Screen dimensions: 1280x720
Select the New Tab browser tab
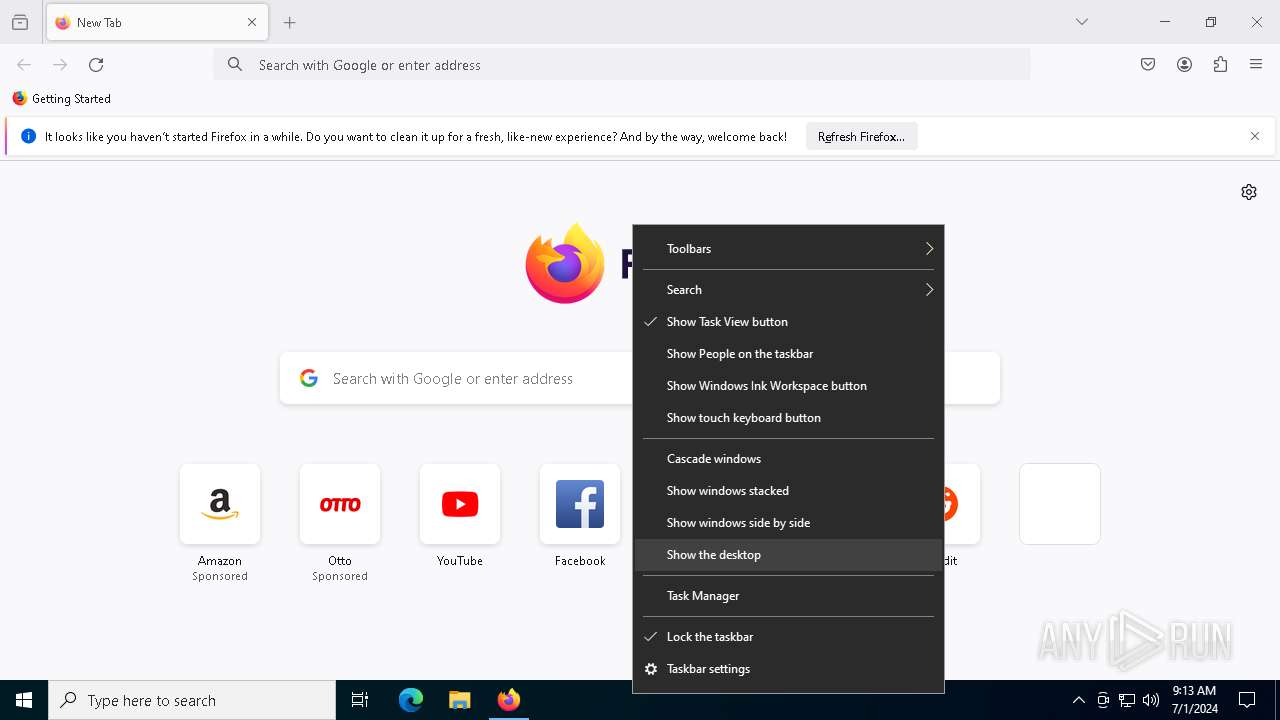pyautogui.click(x=157, y=22)
